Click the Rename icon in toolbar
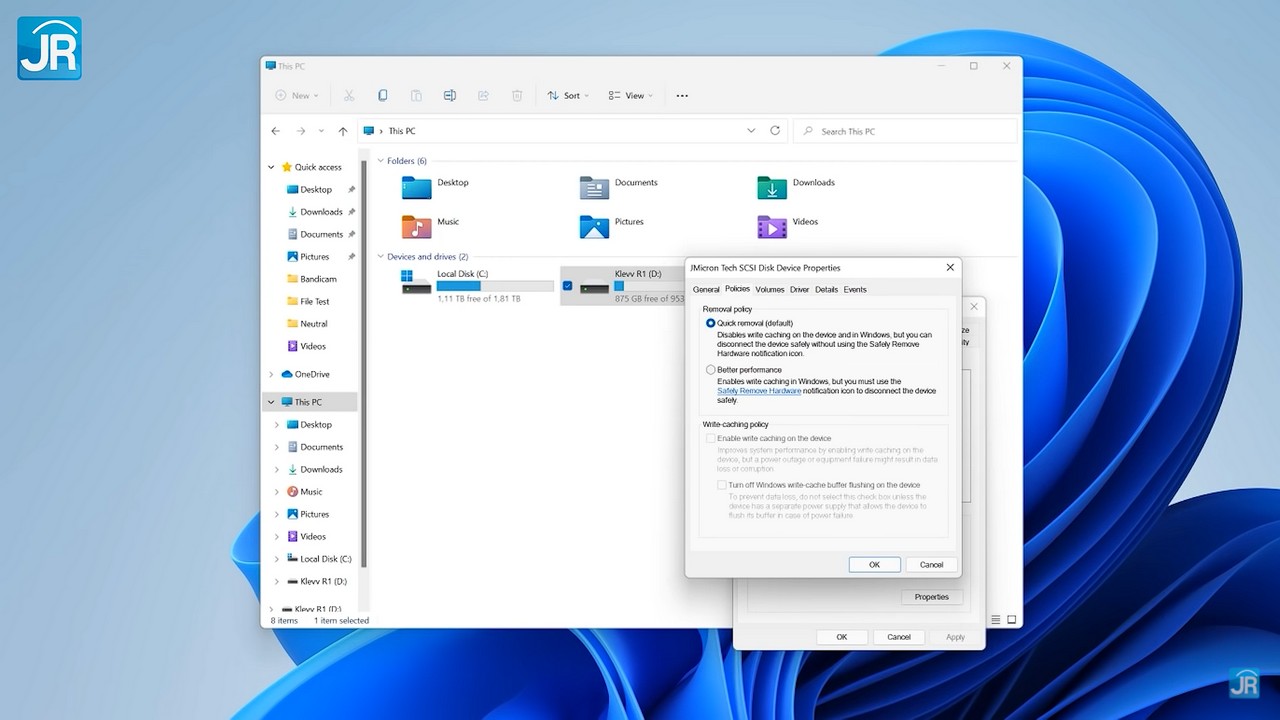The width and height of the screenshot is (1280, 720). coord(449,96)
